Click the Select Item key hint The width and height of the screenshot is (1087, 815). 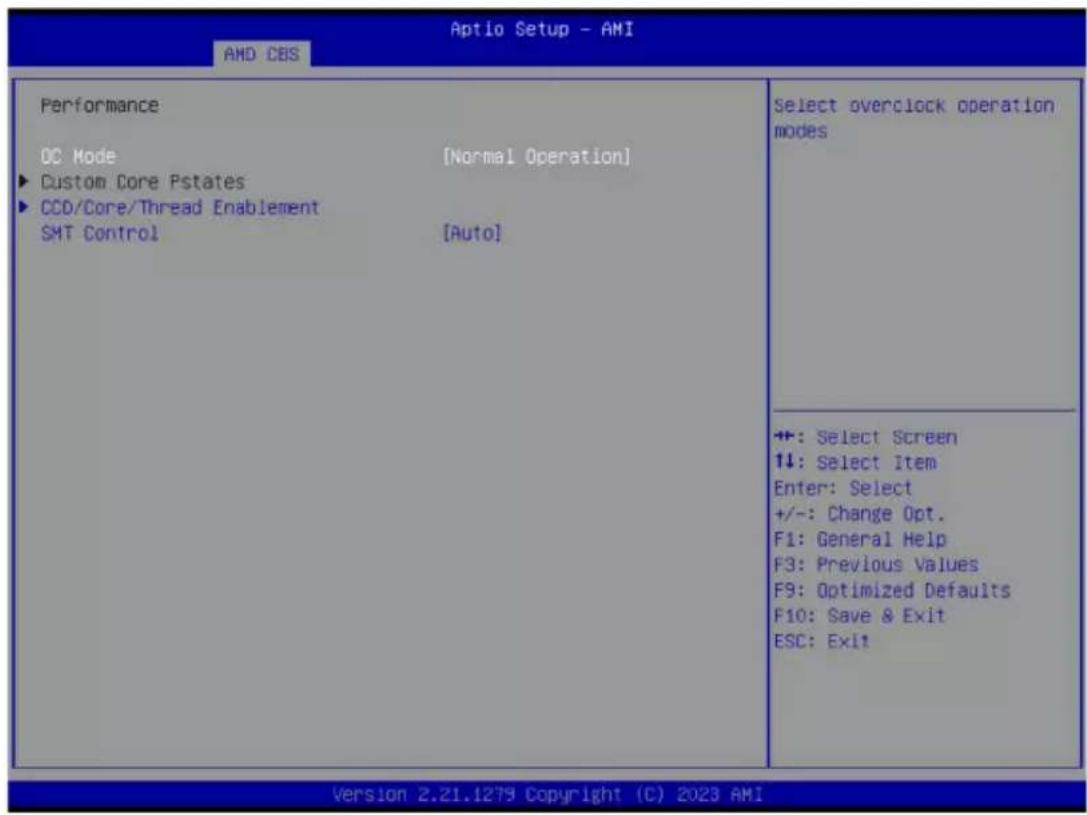(x=855, y=463)
